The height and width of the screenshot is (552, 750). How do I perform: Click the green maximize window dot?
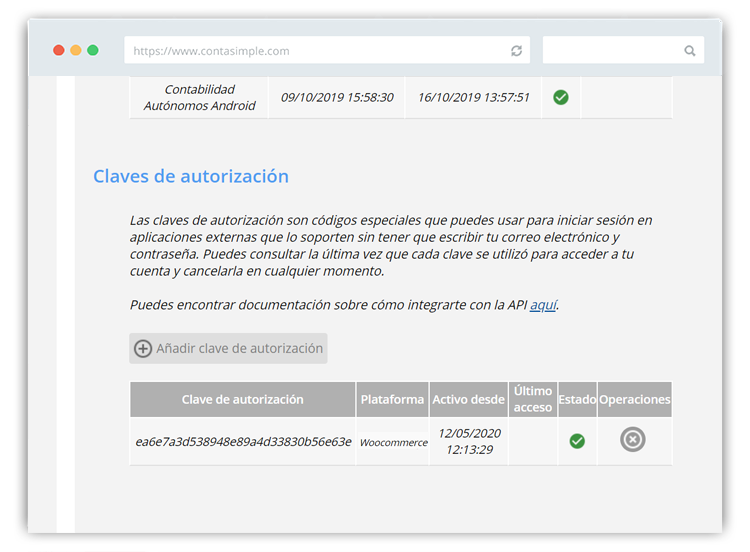93,50
